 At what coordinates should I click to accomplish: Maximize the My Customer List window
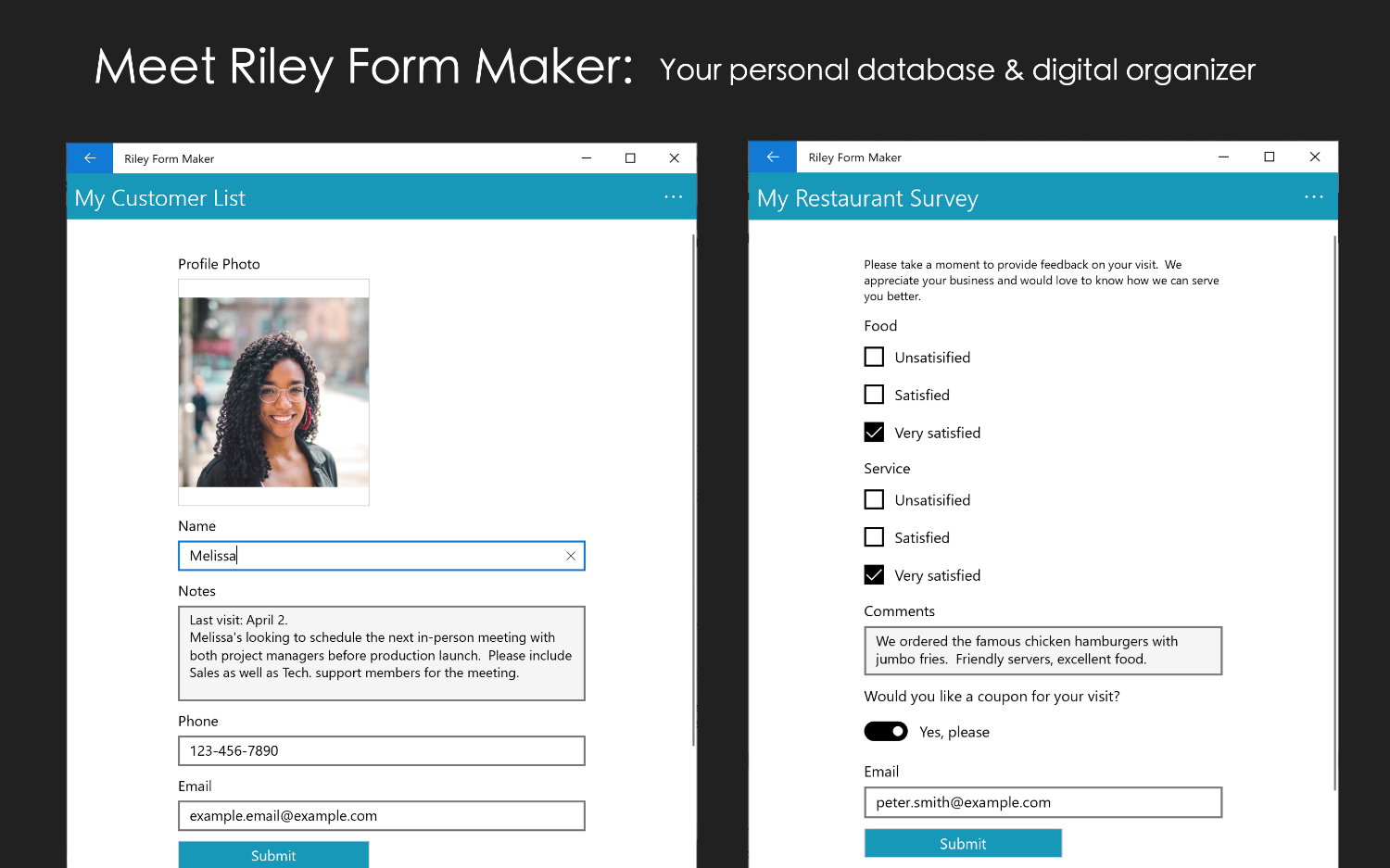click(630, 158)
